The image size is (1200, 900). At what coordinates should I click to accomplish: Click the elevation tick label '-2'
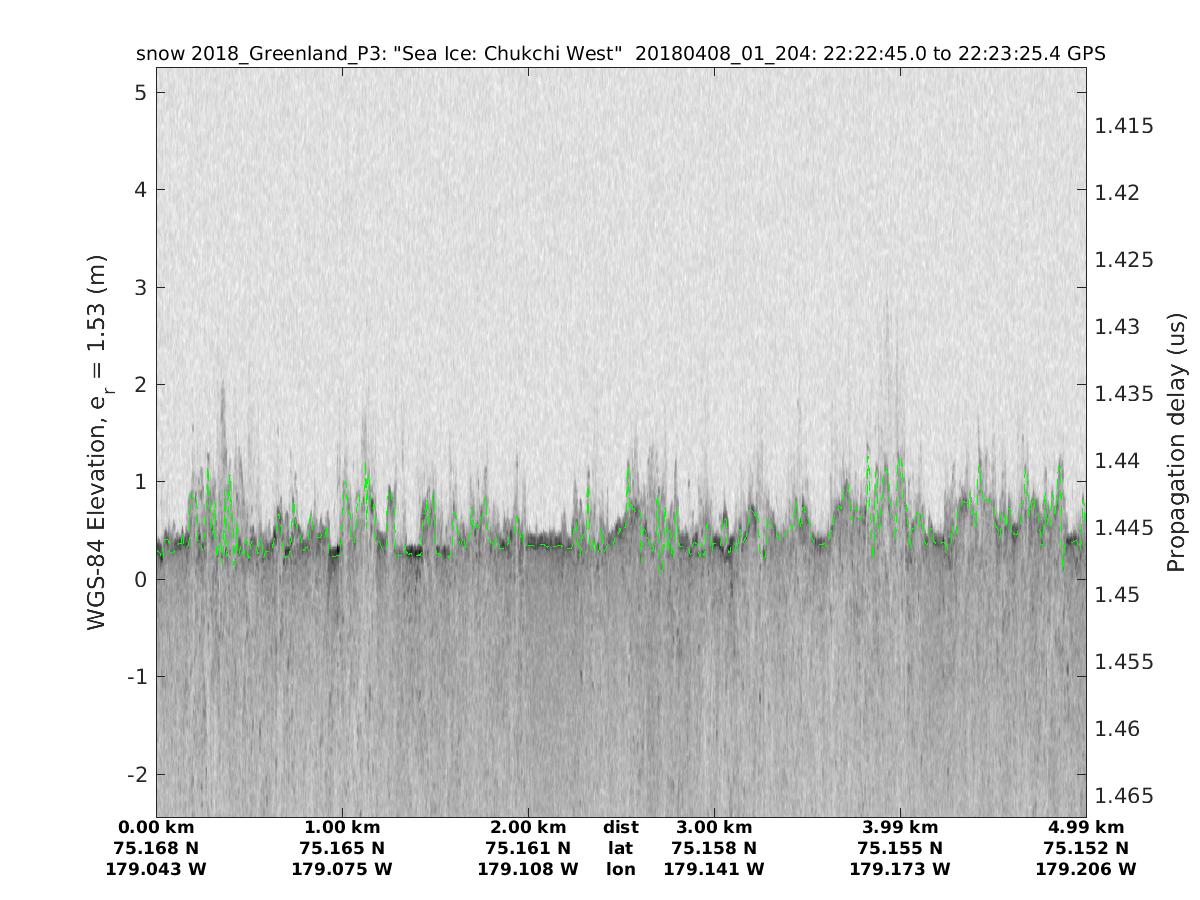pos(135,774)
